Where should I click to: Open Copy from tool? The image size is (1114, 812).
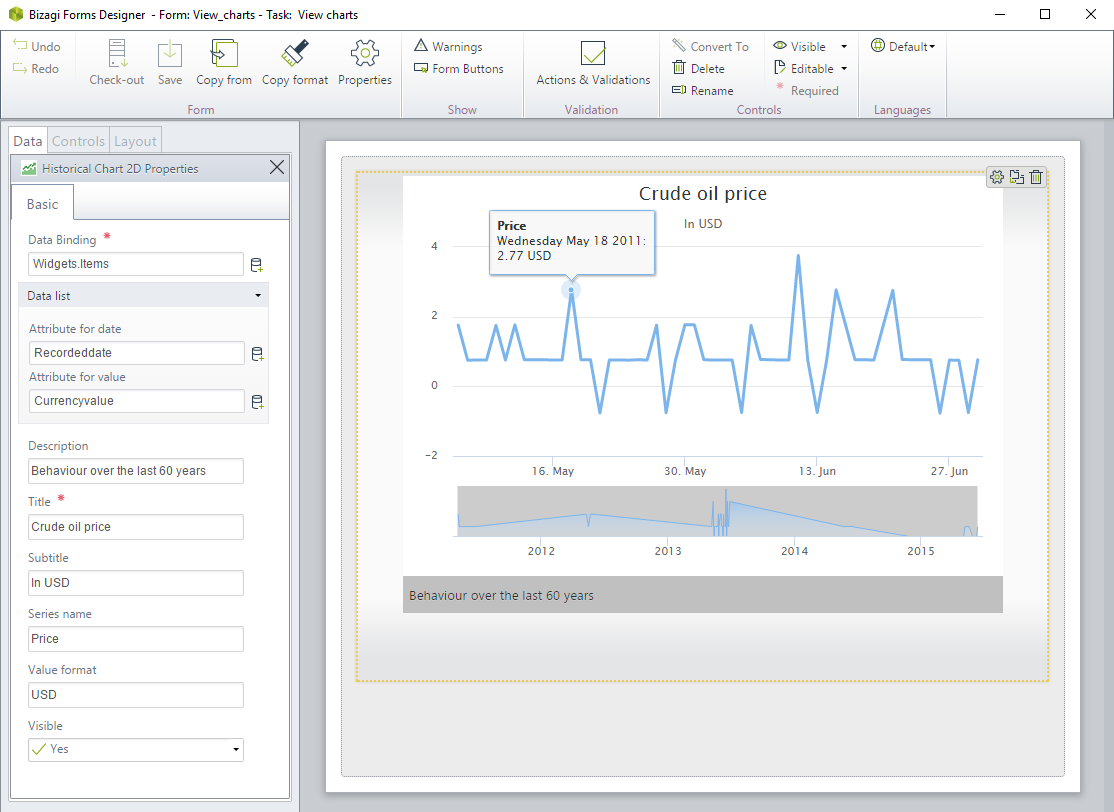[x=224, y=63]
